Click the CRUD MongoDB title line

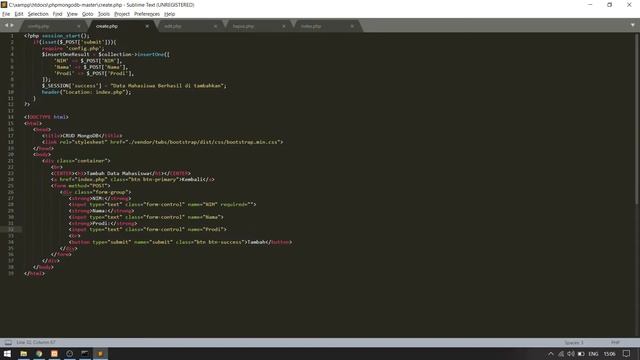point(82,136)
